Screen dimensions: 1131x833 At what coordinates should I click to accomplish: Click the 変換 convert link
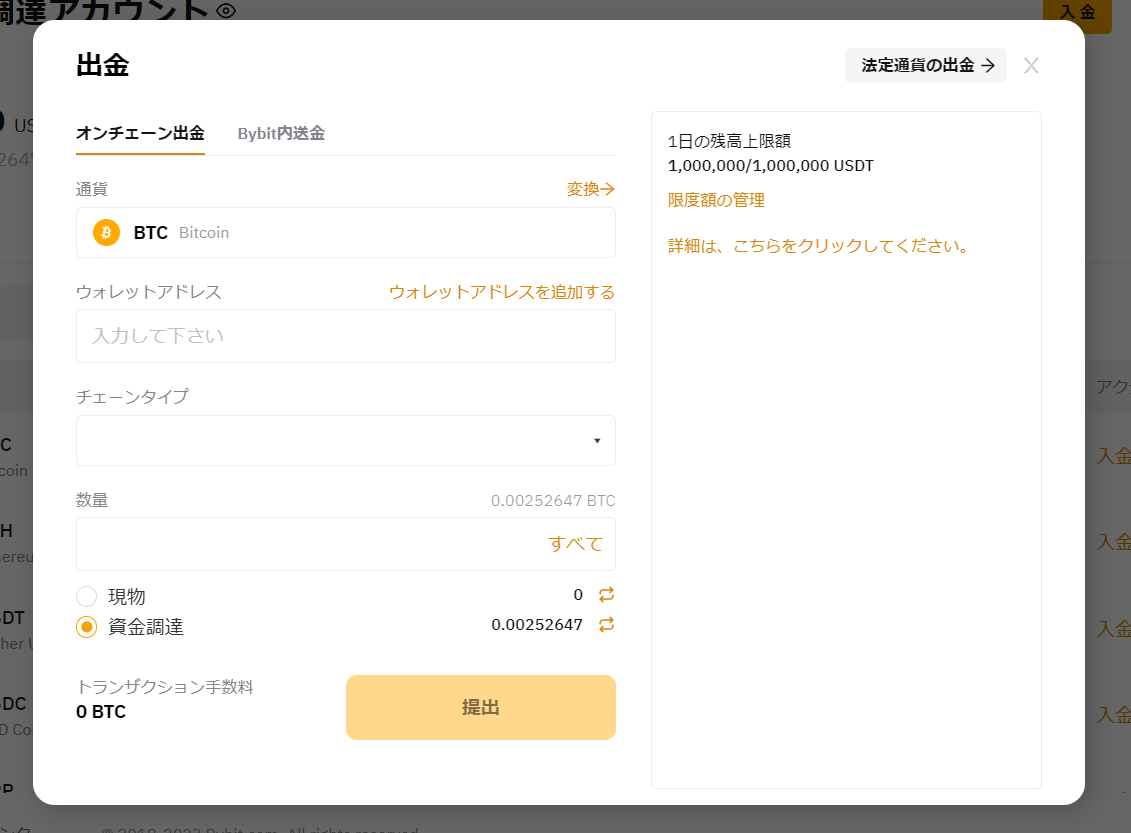(x=590, y=189)
